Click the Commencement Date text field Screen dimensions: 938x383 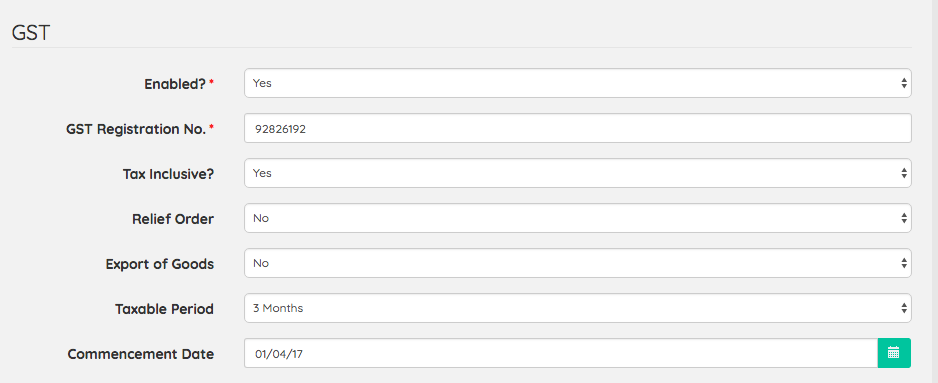coord(561,353)
